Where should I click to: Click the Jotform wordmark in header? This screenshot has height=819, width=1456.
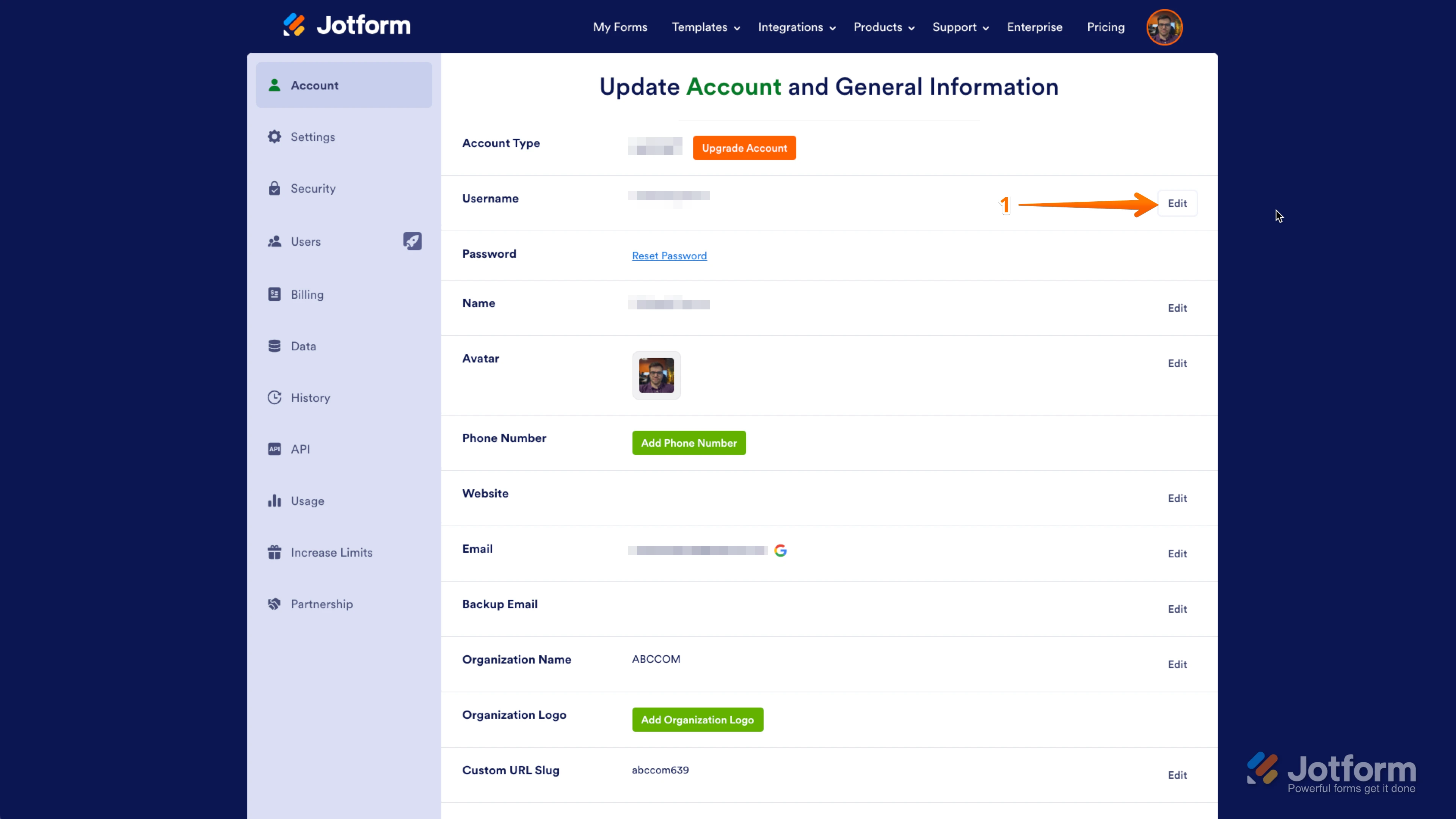(364, 25)
